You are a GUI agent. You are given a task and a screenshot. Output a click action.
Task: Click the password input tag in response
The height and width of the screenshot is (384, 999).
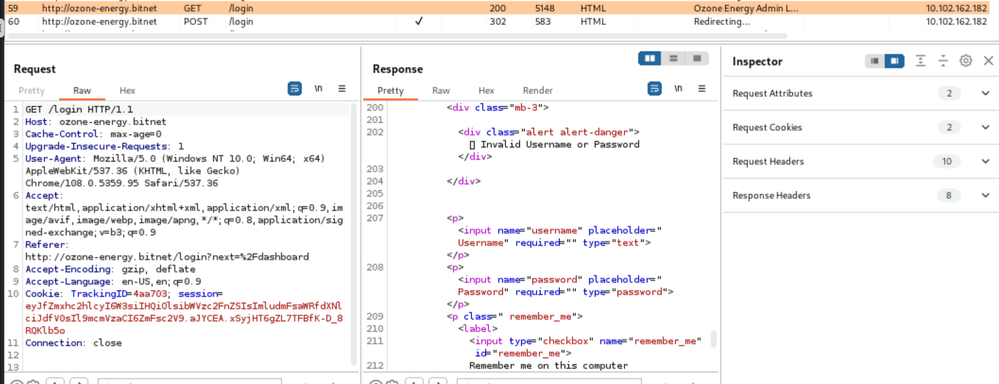(565, 285)
